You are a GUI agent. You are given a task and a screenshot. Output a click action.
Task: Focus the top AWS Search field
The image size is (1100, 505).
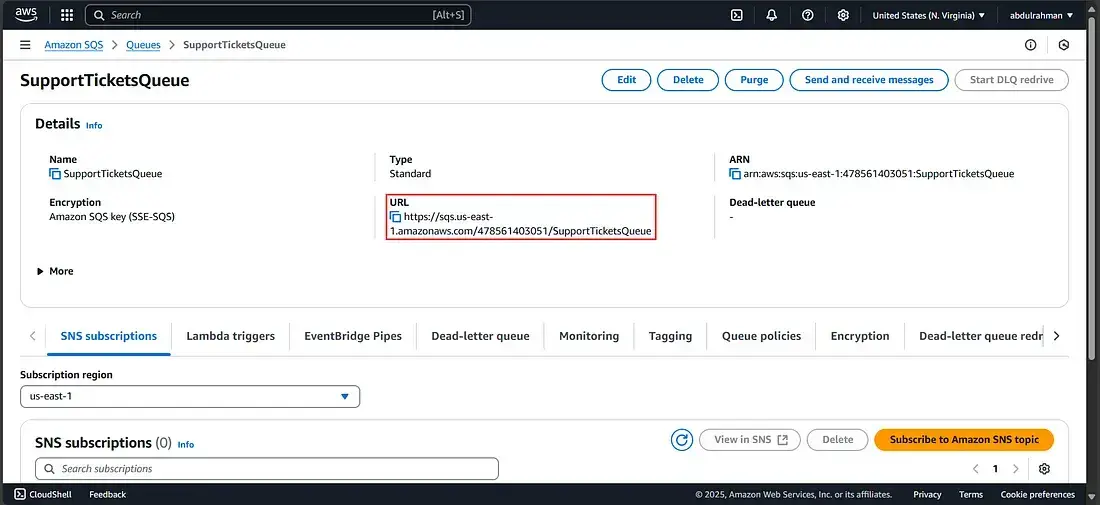278,15
